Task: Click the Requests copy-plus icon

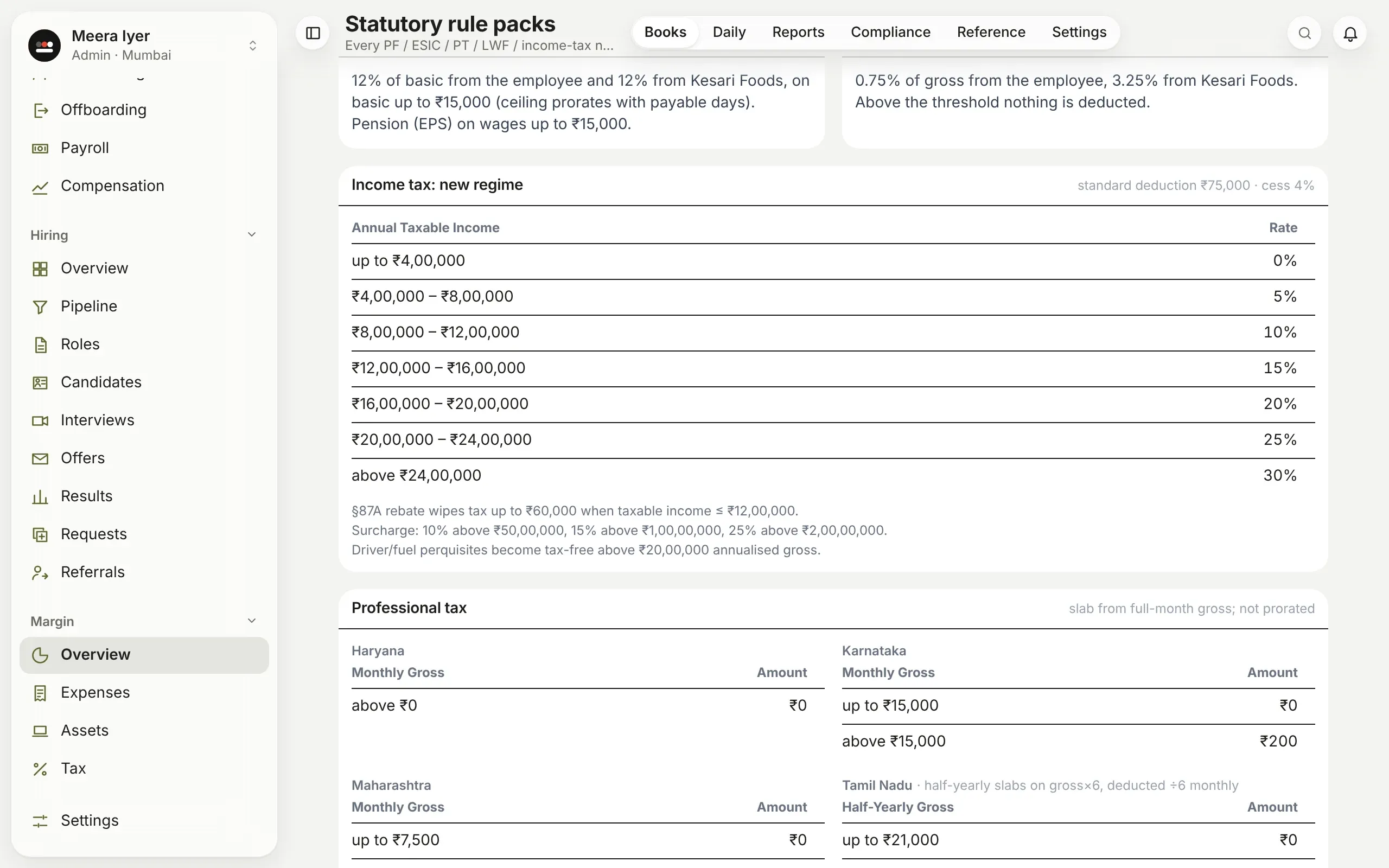Action: click(x=40, y=534)
